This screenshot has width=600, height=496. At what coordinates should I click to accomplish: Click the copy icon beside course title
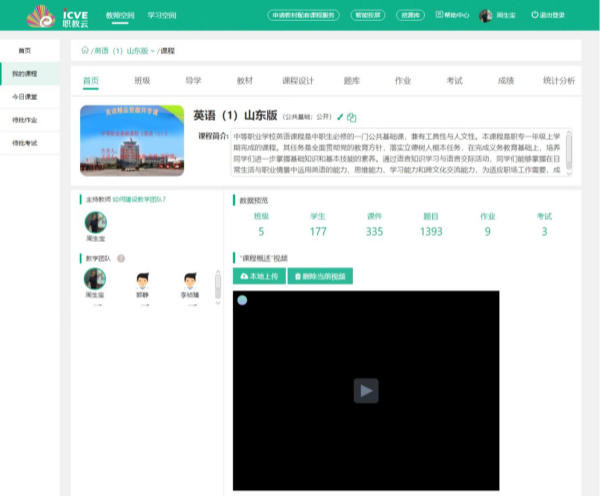tap(351, 117)
